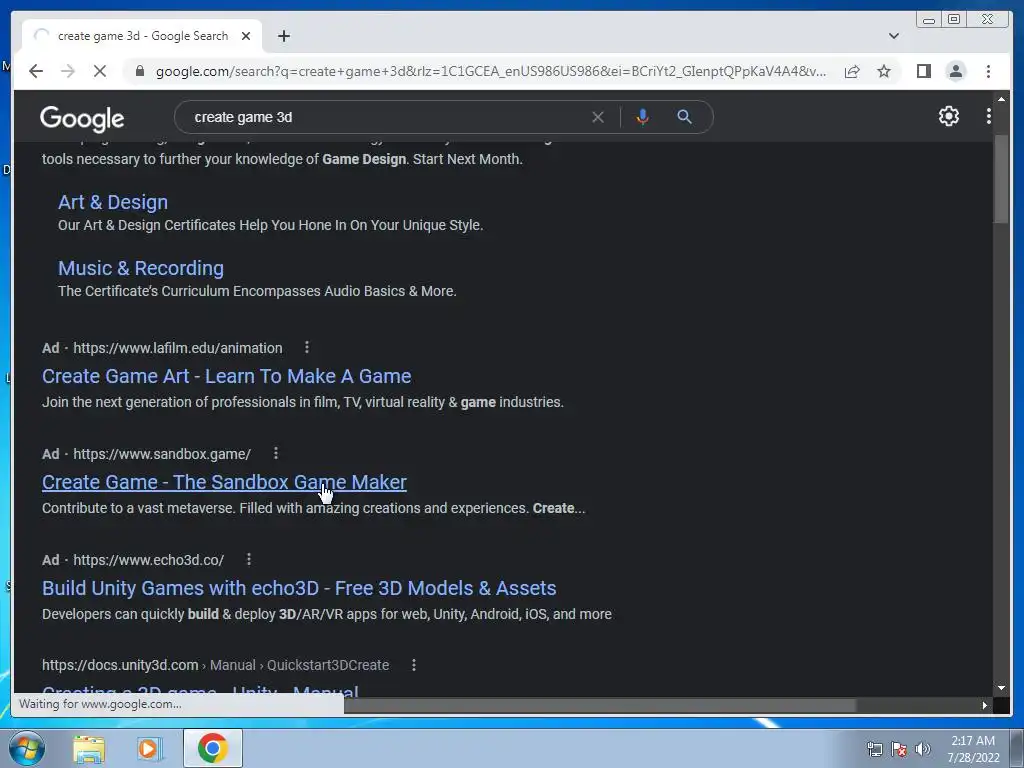Open options for the sandbox.game ad
Viewport: 1024px width, 768px height.
276,453
